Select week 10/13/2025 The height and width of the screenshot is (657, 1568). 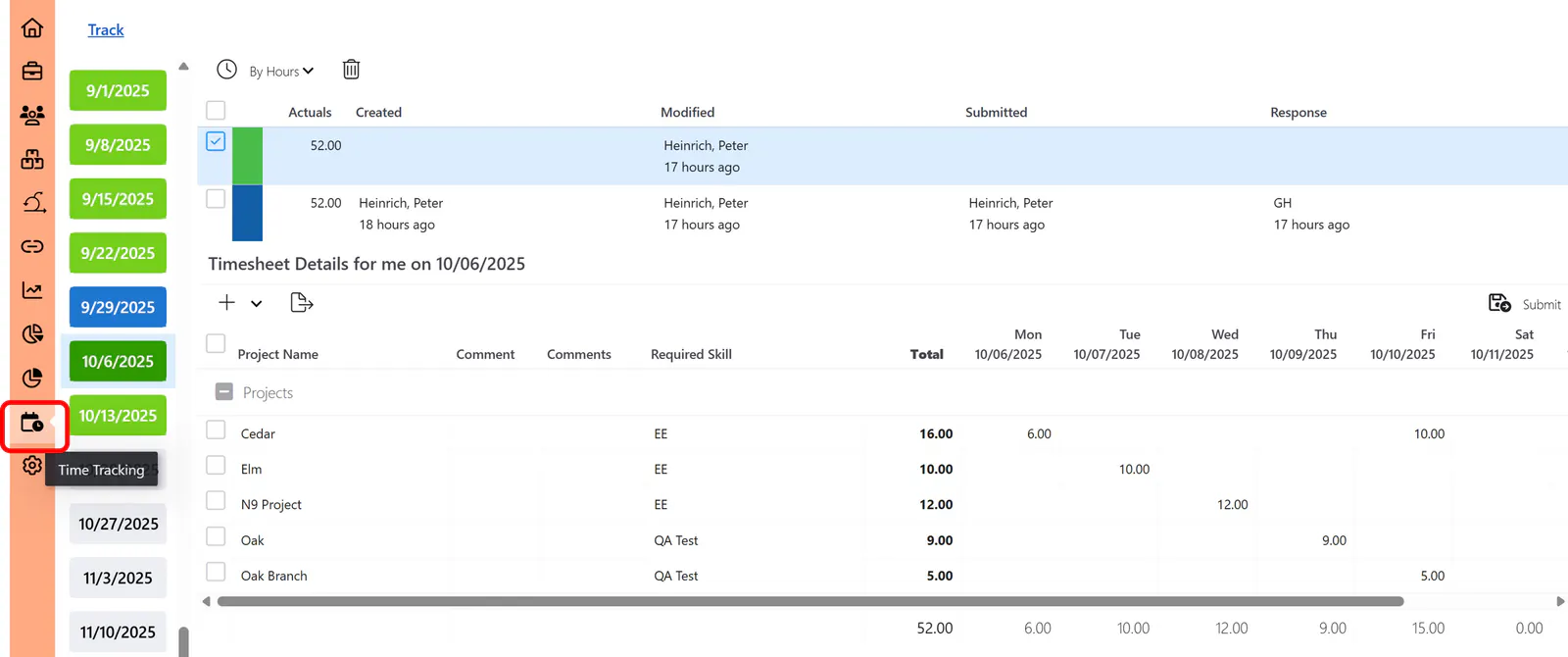pos(118,415)
